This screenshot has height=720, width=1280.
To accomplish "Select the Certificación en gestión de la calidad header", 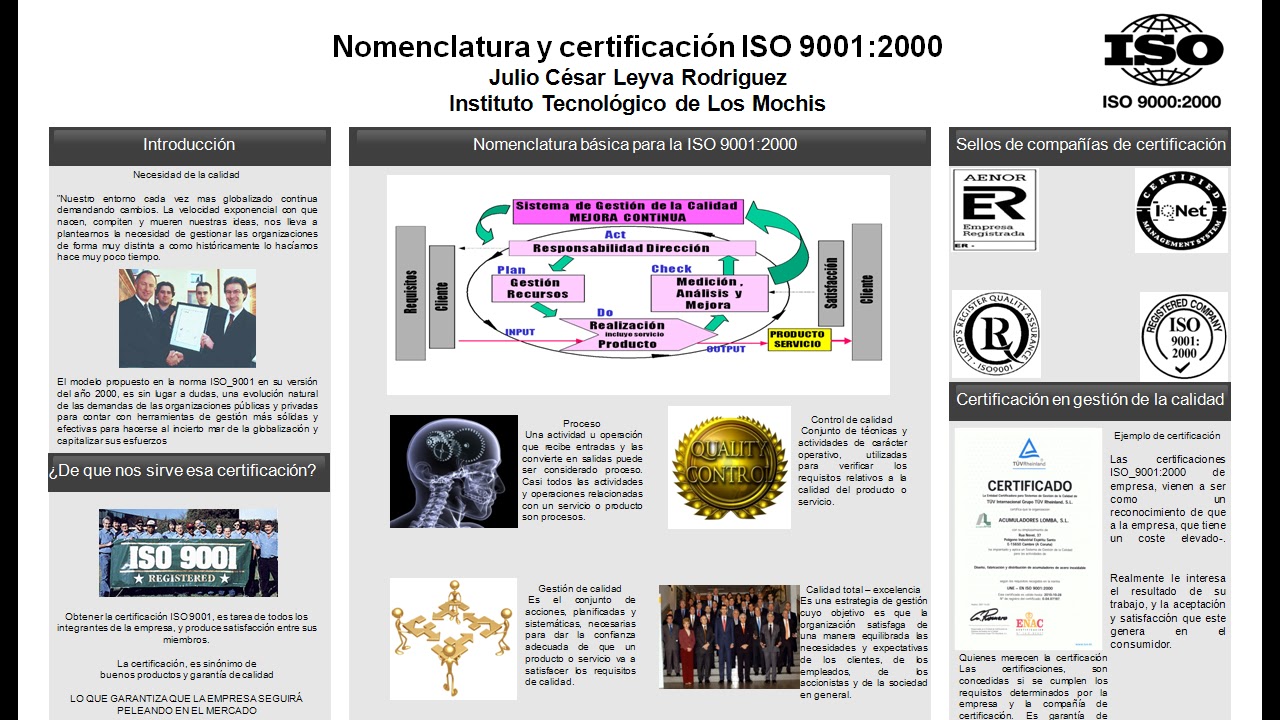I will click(x=1090, y=399).
